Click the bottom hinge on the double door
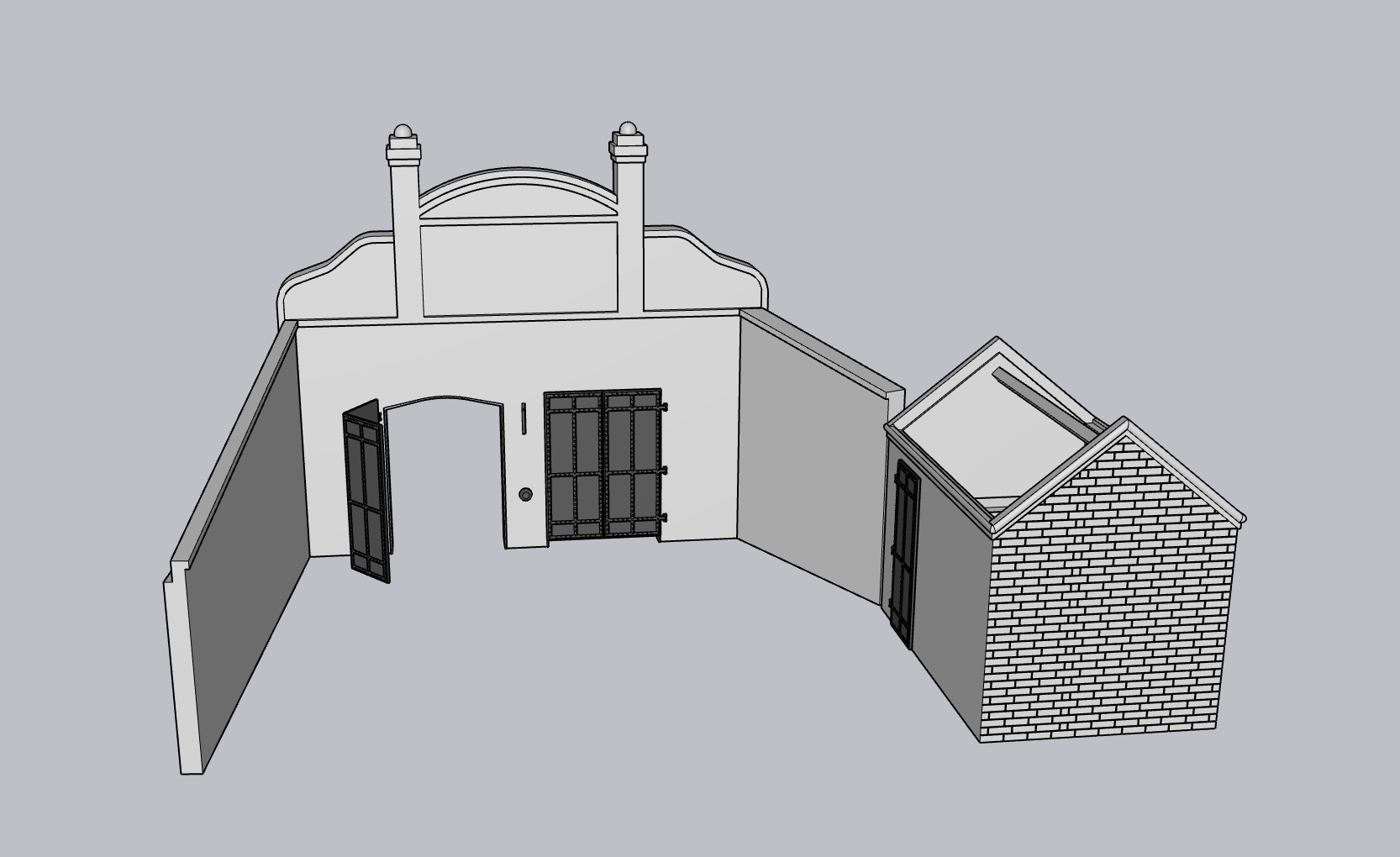Image resolution: width=1400 pixels, height=857 pixels. click(x=665, y=518)
